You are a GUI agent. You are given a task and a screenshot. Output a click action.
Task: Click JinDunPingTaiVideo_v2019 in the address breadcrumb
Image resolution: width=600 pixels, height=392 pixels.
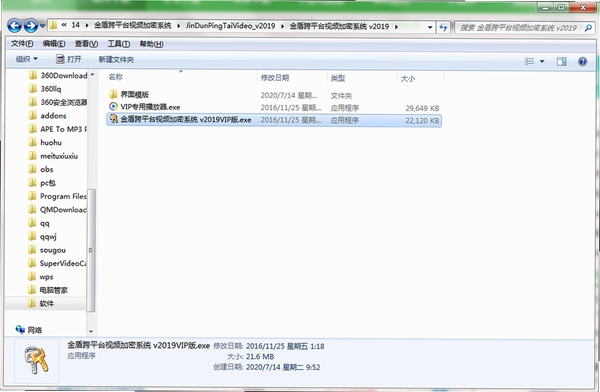coord(230,26)
